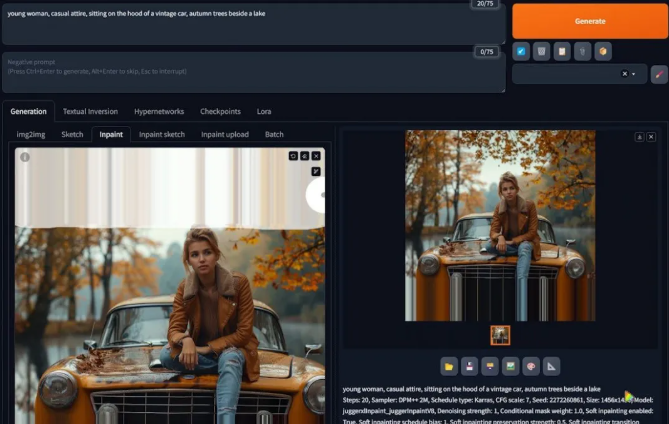This screenshot has width=669, height=424.
Task: Download the output image from the gallery
Action: tap(640, 137)
